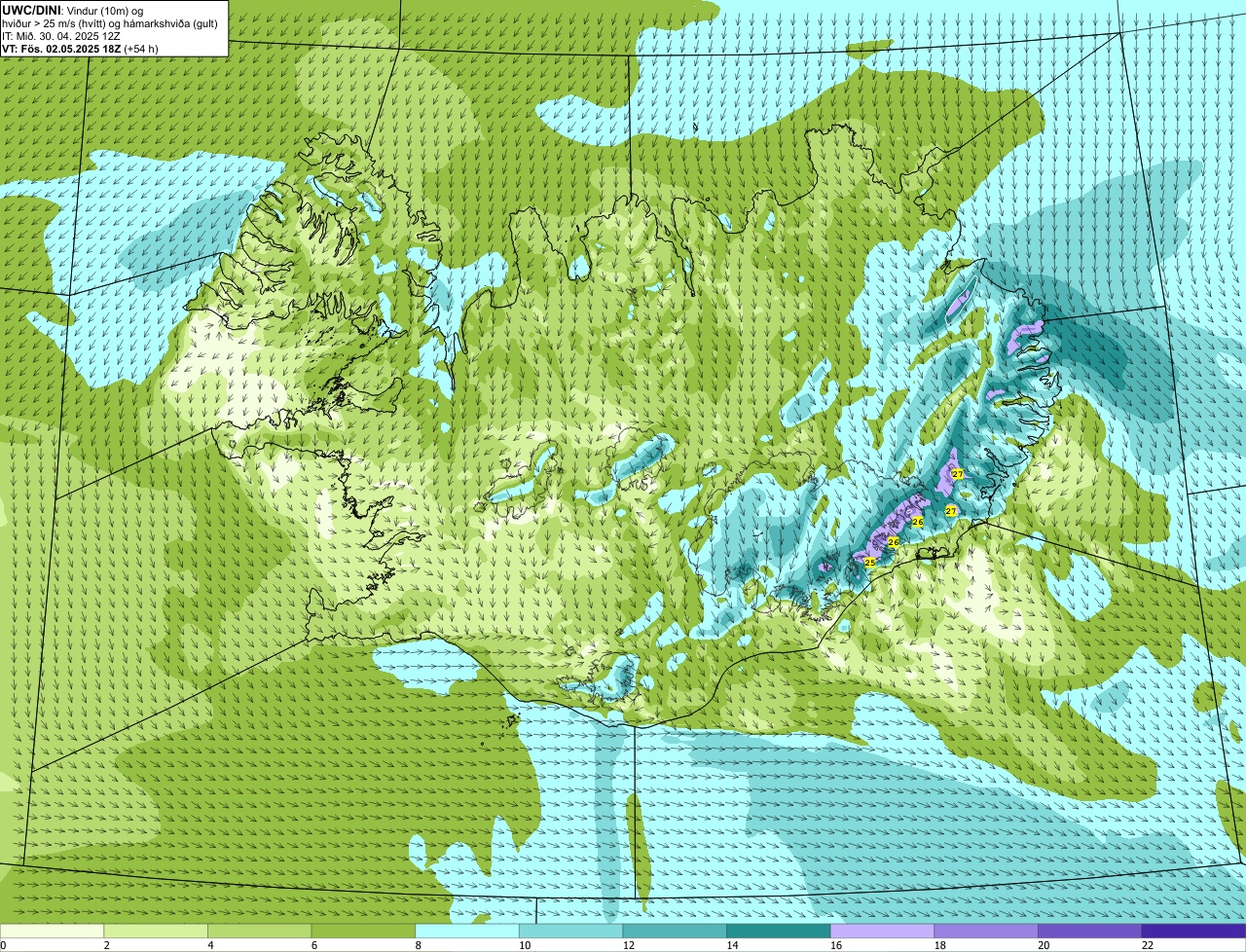Pick the 4–6 m/s green legend swatch
Screen dimensions: 1246x952
click(259, 931)
